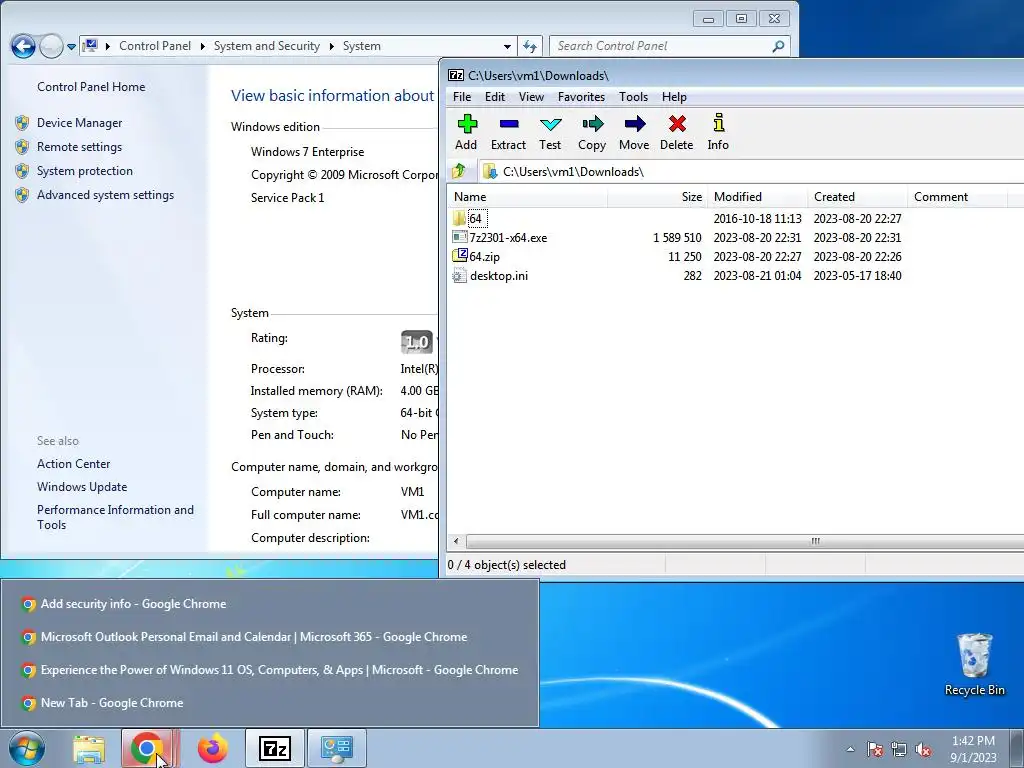The image size is (1024, 768).
Task: Switch to 7-Zip via taskbar button
Action: [274, 748]
